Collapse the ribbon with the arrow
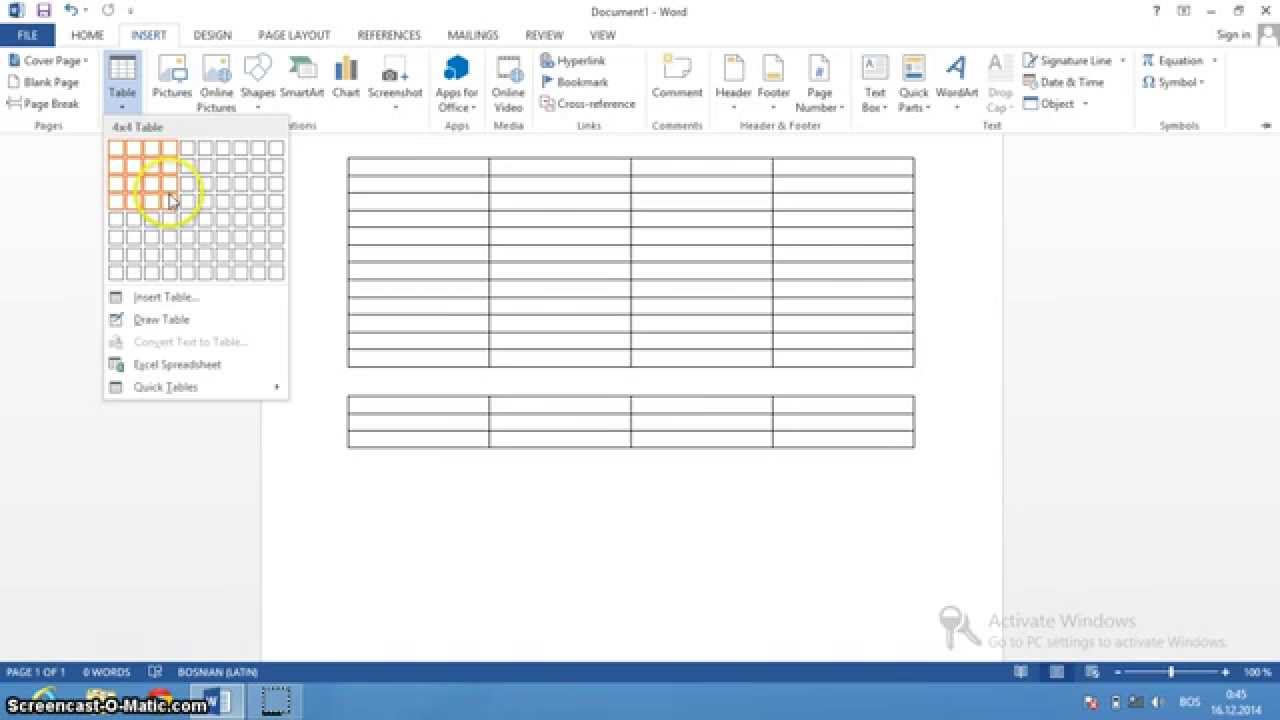Viewport: 1280px width, 720px height. (x=1268, y=125)
